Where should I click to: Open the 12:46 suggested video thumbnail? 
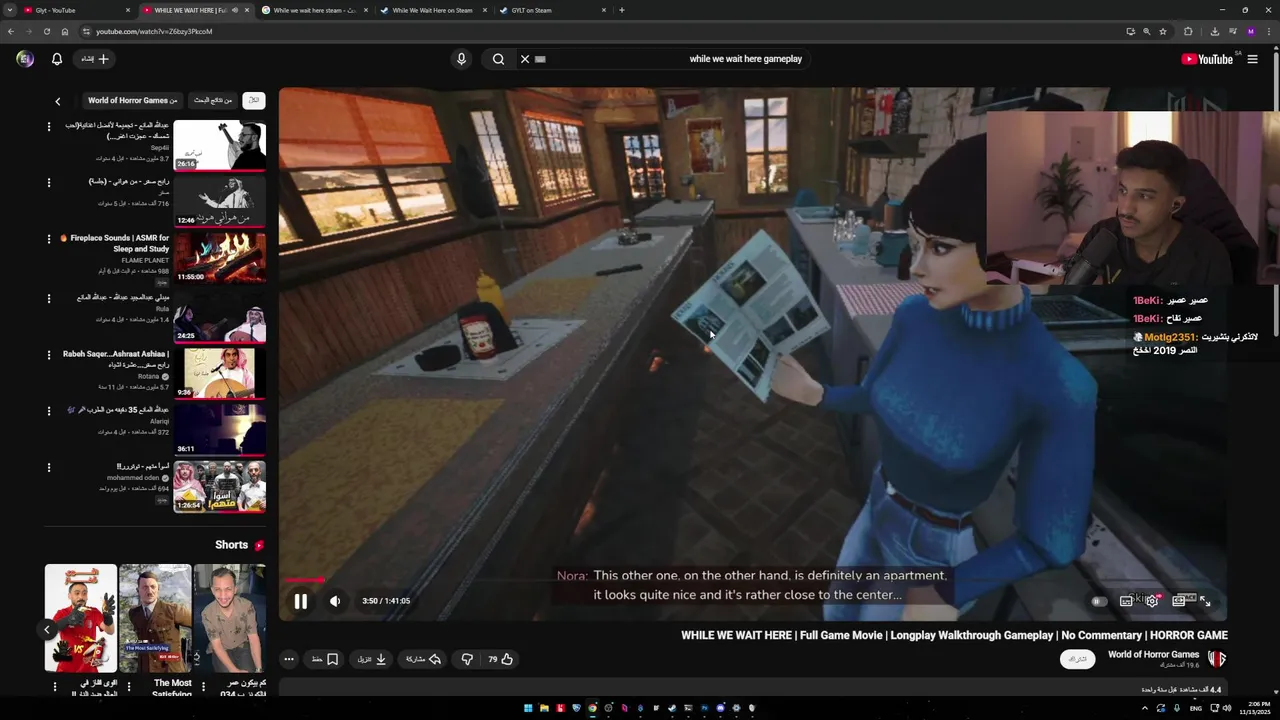220,202
